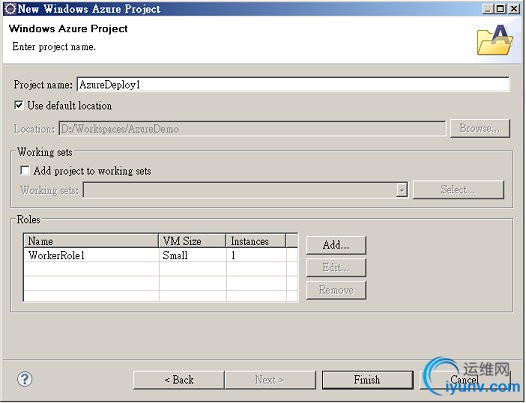Minimize the dialog window
Screen dimensions: 526x403
(488, 9)
